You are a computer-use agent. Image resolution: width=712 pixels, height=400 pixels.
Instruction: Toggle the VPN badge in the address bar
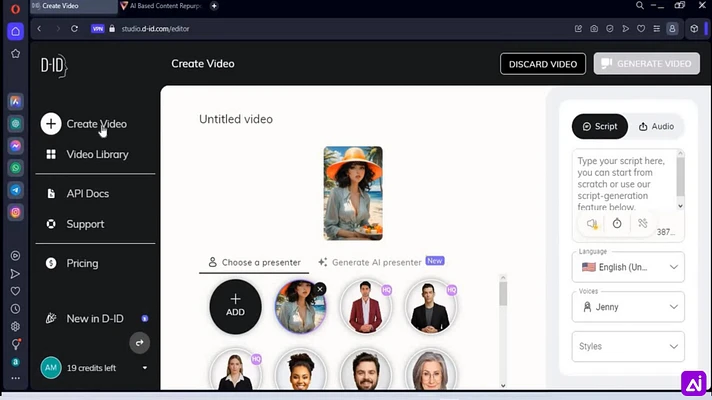[x=98, y=29]
